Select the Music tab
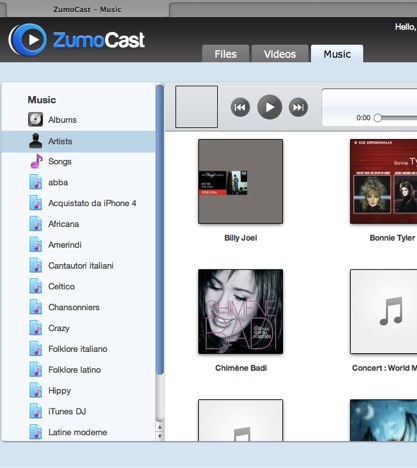The image size is (417, 468). pyautogui.click(x=337, y=54)
